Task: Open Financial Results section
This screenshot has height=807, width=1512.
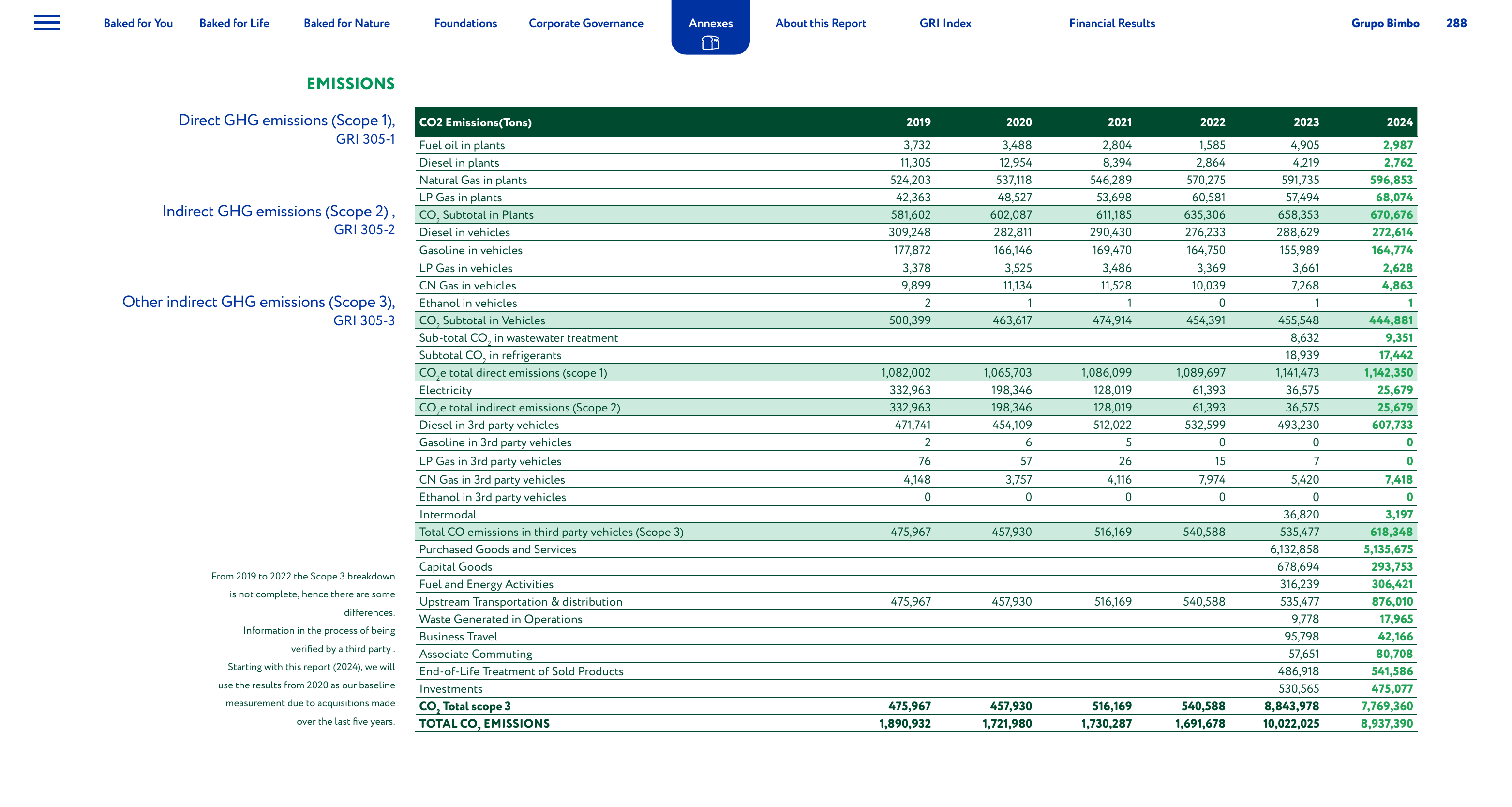Action: pos(1112,23)
